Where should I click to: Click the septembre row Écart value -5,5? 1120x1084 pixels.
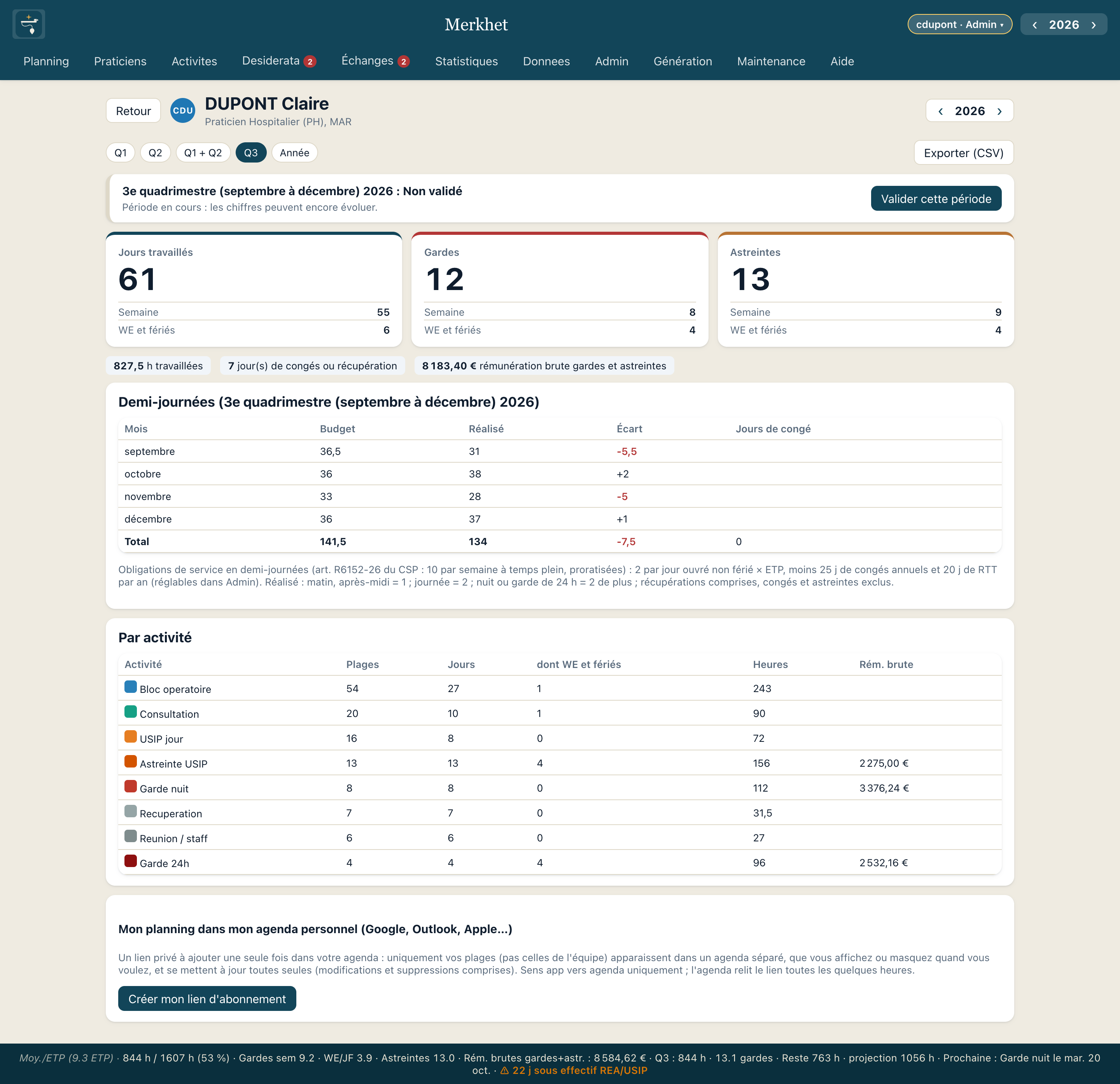tap(626, 451)
